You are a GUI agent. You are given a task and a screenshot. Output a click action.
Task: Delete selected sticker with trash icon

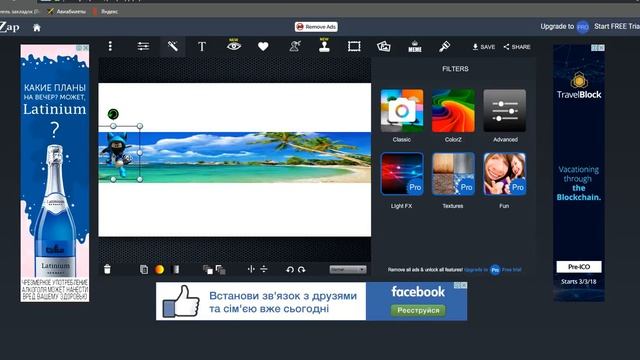pos(107,269)
